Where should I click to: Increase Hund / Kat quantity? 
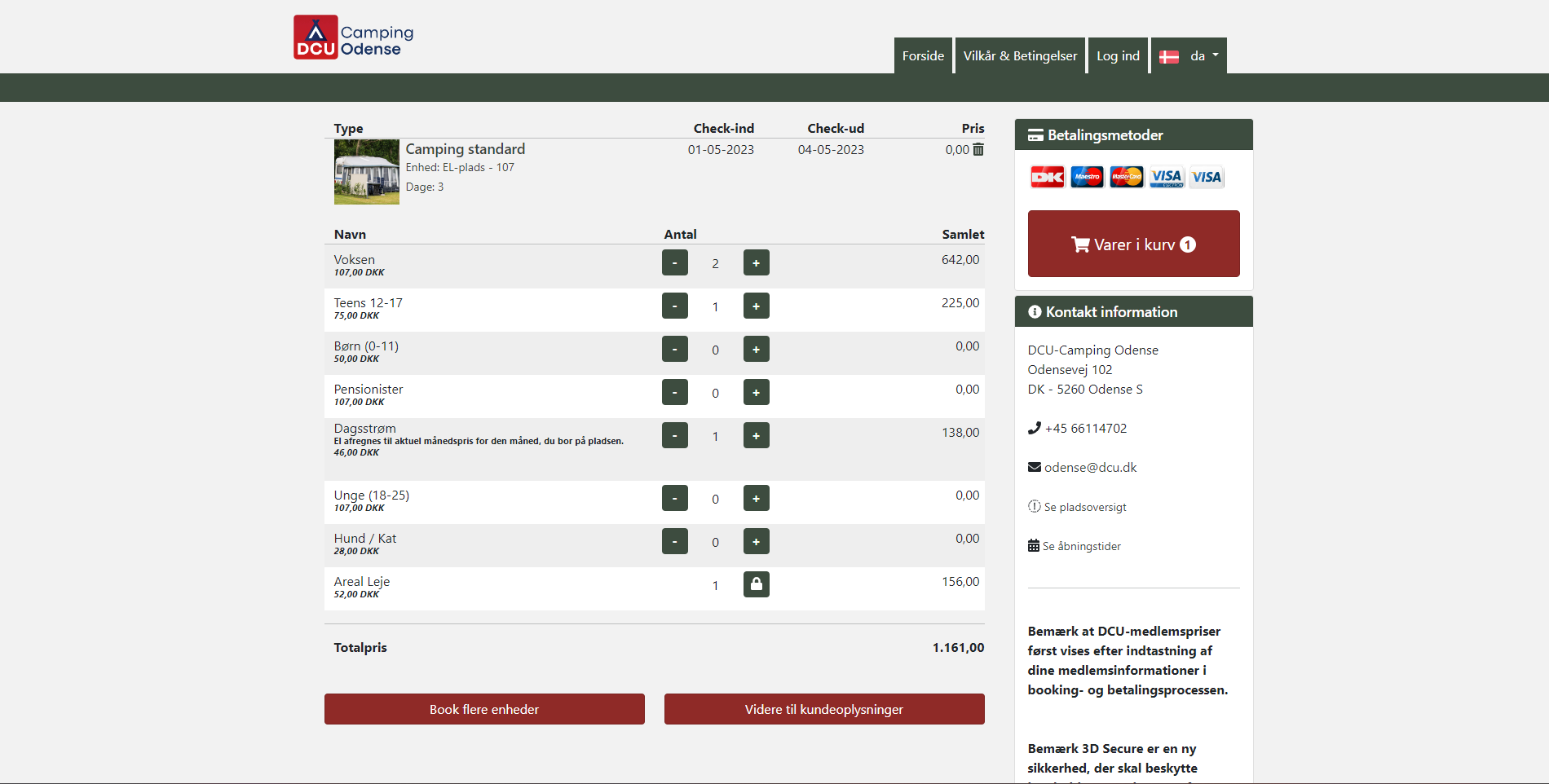coord(756,542)
